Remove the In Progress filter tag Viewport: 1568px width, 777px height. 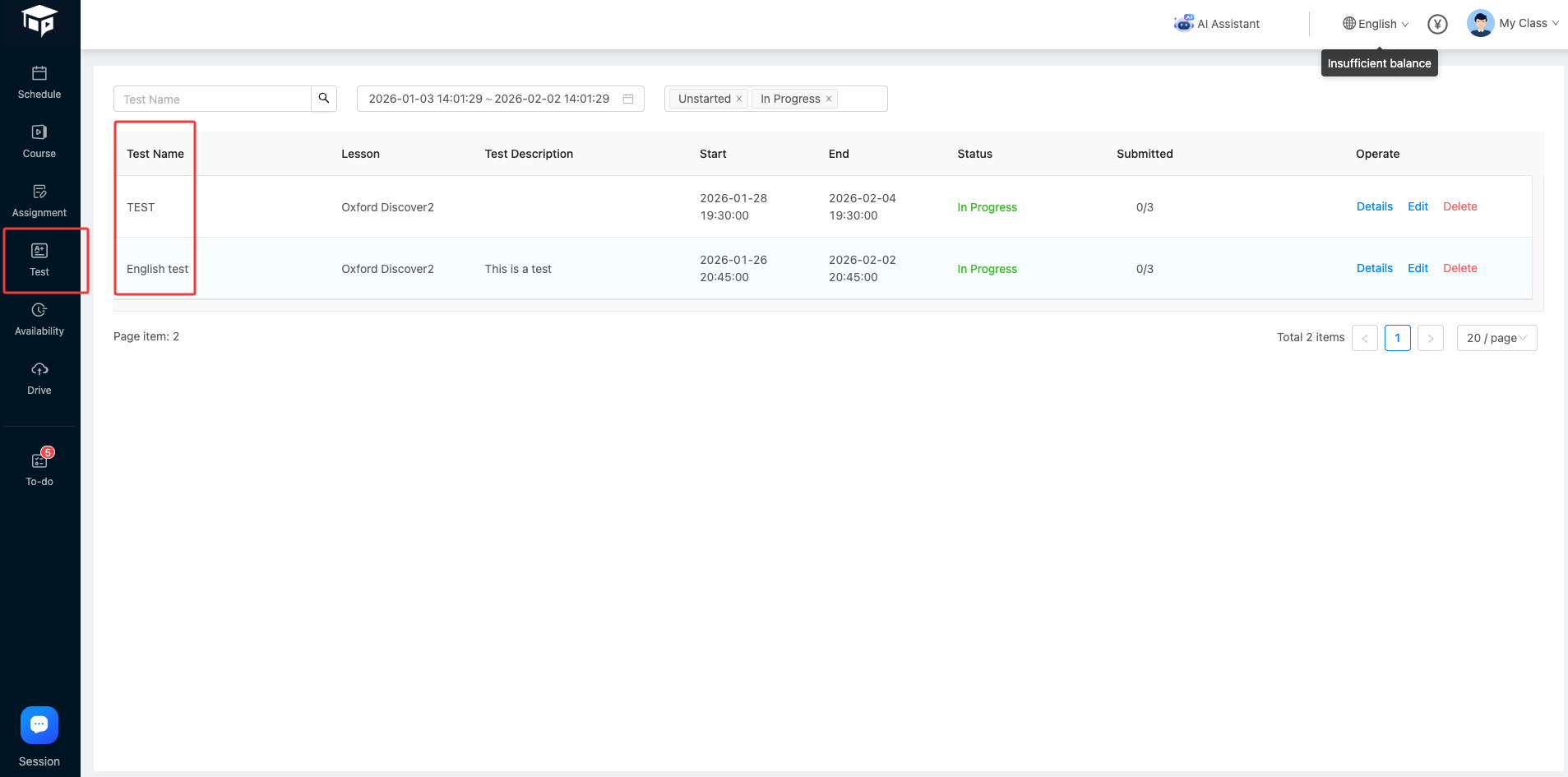829,99
